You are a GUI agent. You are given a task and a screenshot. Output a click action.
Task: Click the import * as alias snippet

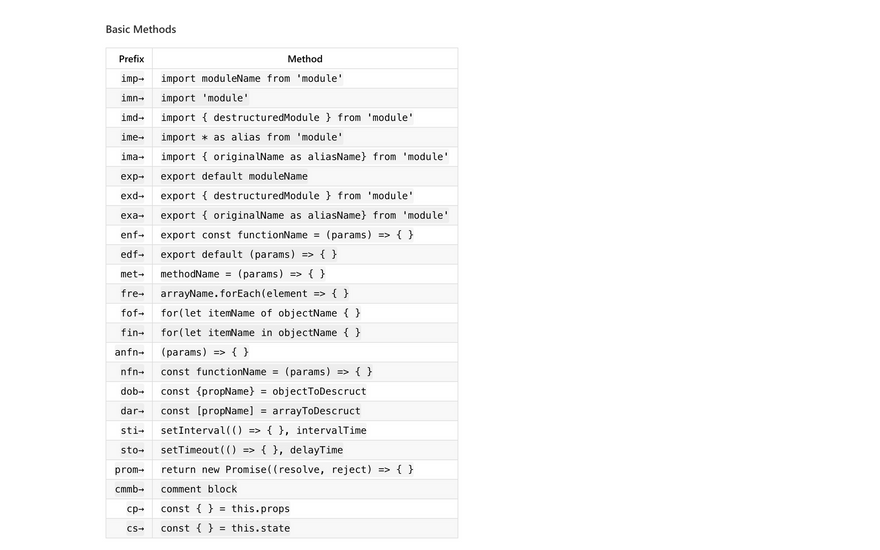click(252, 137)
